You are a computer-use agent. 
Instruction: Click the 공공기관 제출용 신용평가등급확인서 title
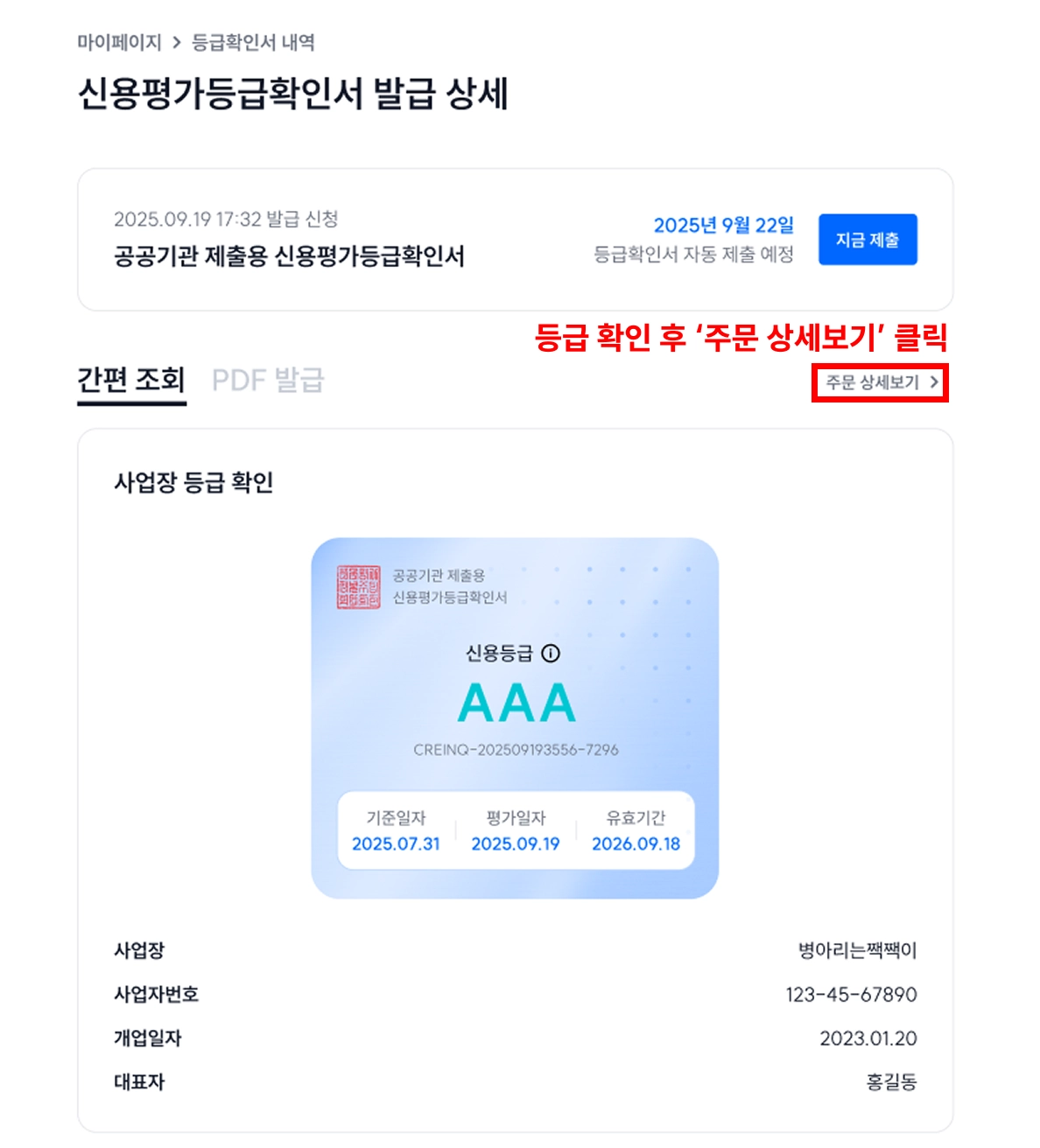click(x=289, y=256)
